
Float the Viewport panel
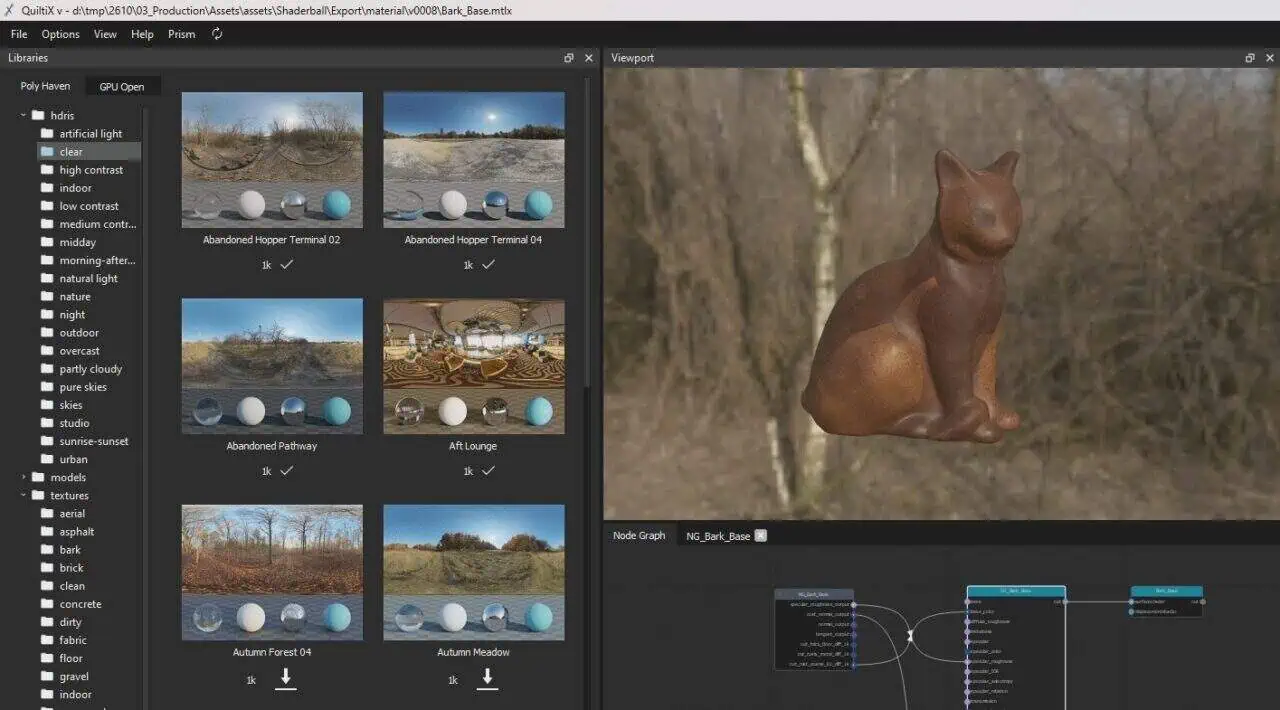pyautogui.click(x=1250, y=58)
